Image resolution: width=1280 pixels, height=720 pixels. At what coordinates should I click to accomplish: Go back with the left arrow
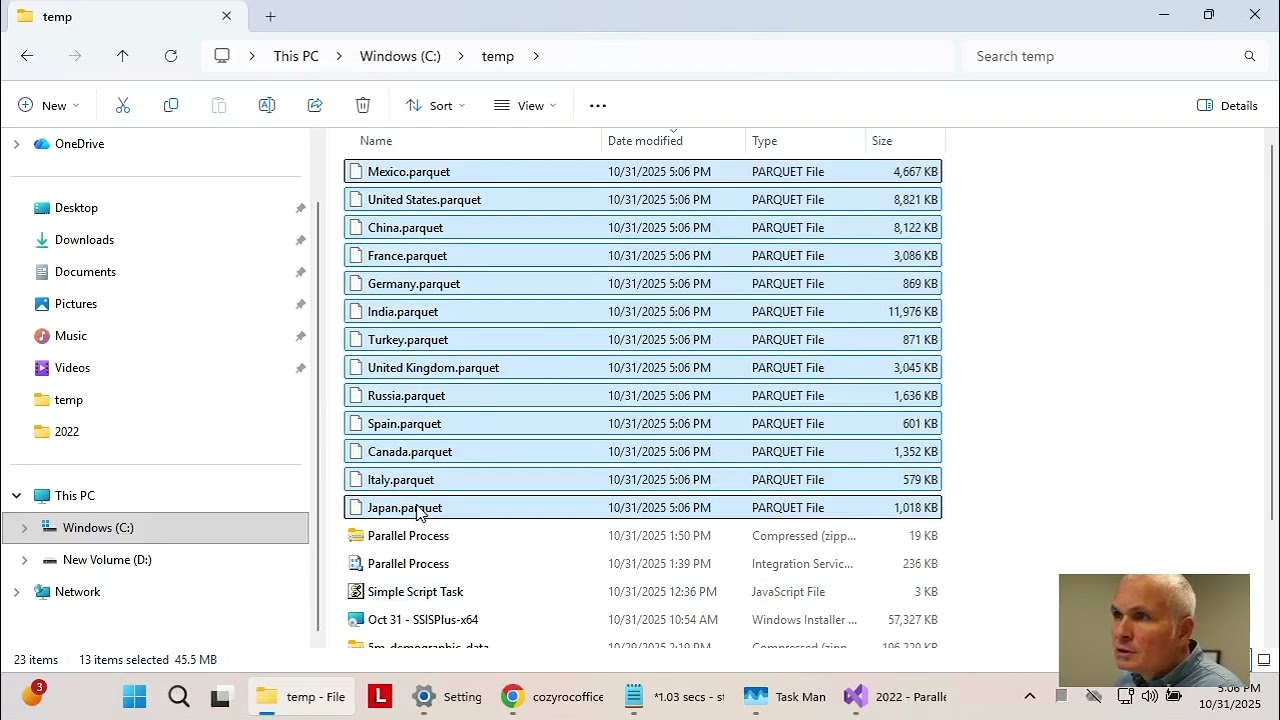click(x=27, y=56)
